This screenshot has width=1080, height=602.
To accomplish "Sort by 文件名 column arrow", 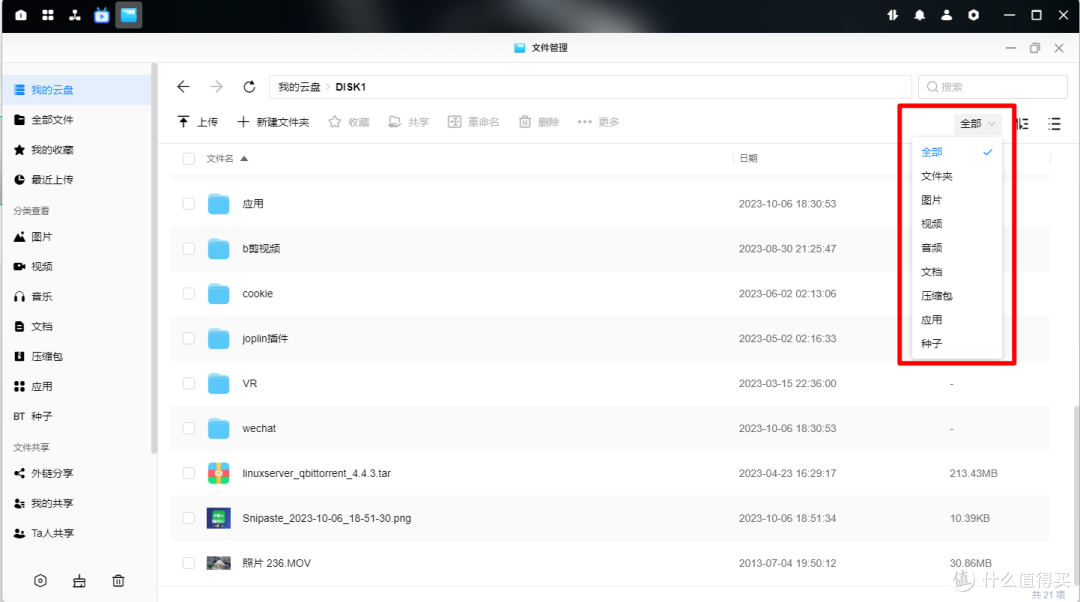I will [x=244, y=158].
